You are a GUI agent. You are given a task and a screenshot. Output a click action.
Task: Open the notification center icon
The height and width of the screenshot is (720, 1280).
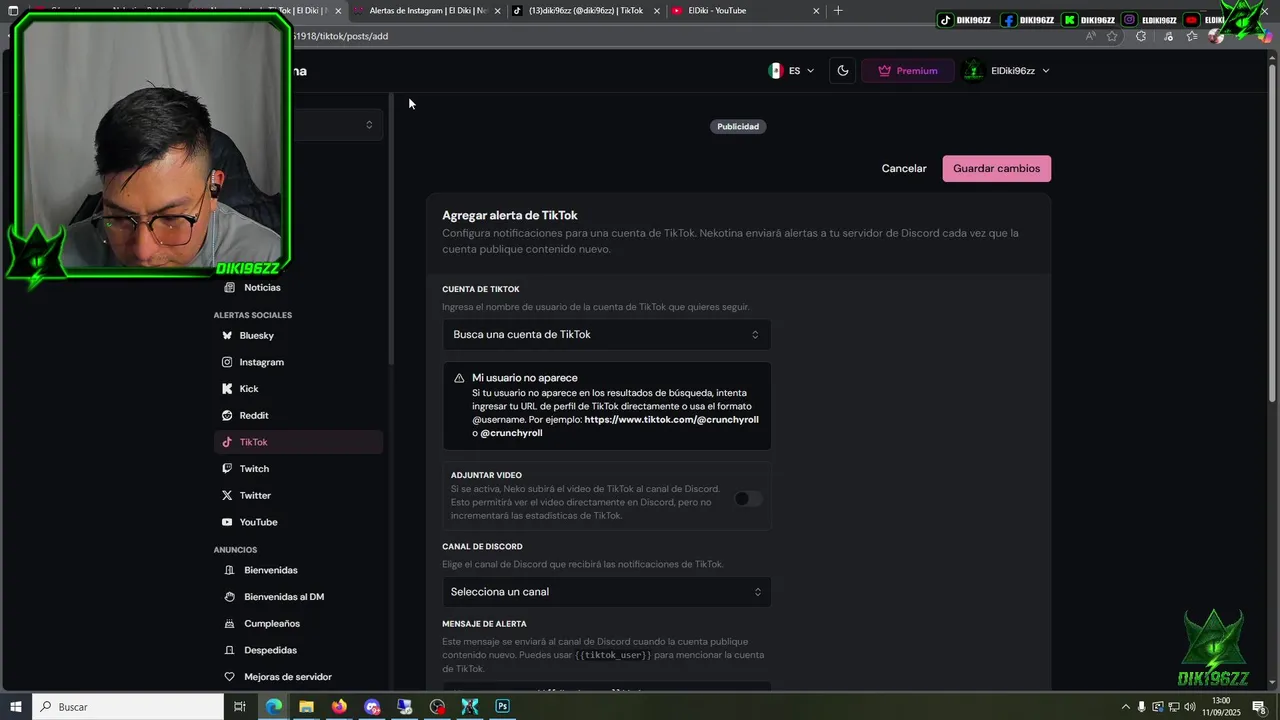pyautogui.click(x=1259, y=707)
